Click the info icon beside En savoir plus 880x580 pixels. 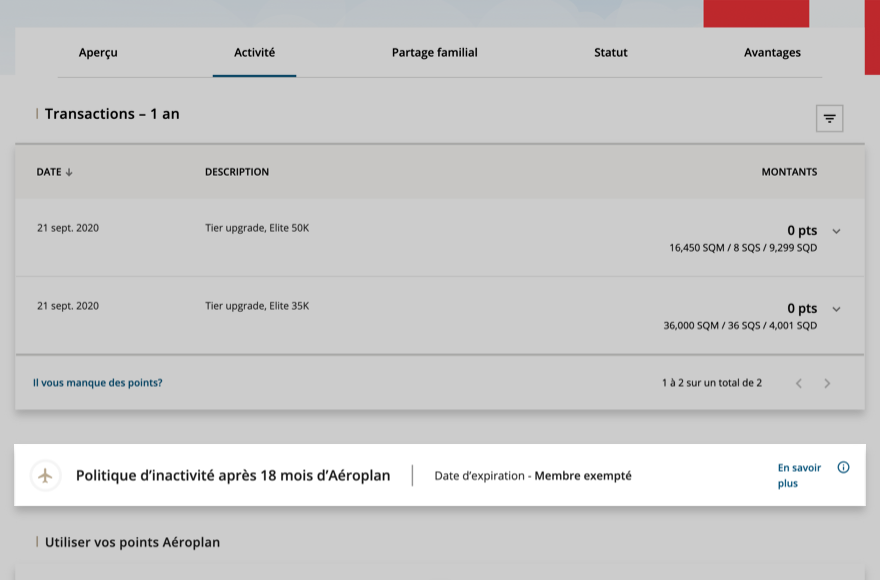coord(843,467)
